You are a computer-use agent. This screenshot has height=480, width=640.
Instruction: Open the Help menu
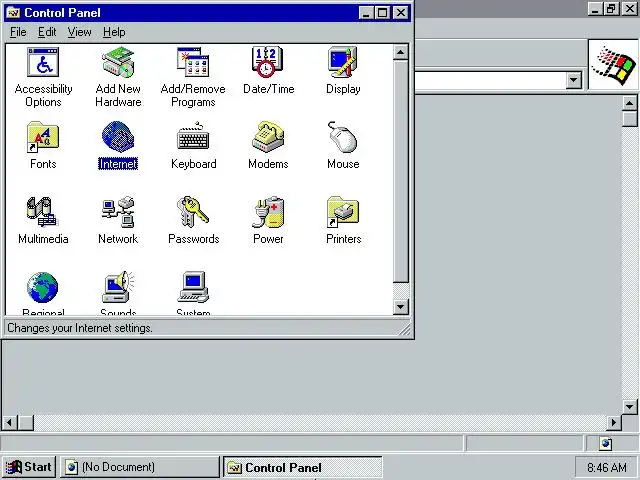[x=114, y=32]
